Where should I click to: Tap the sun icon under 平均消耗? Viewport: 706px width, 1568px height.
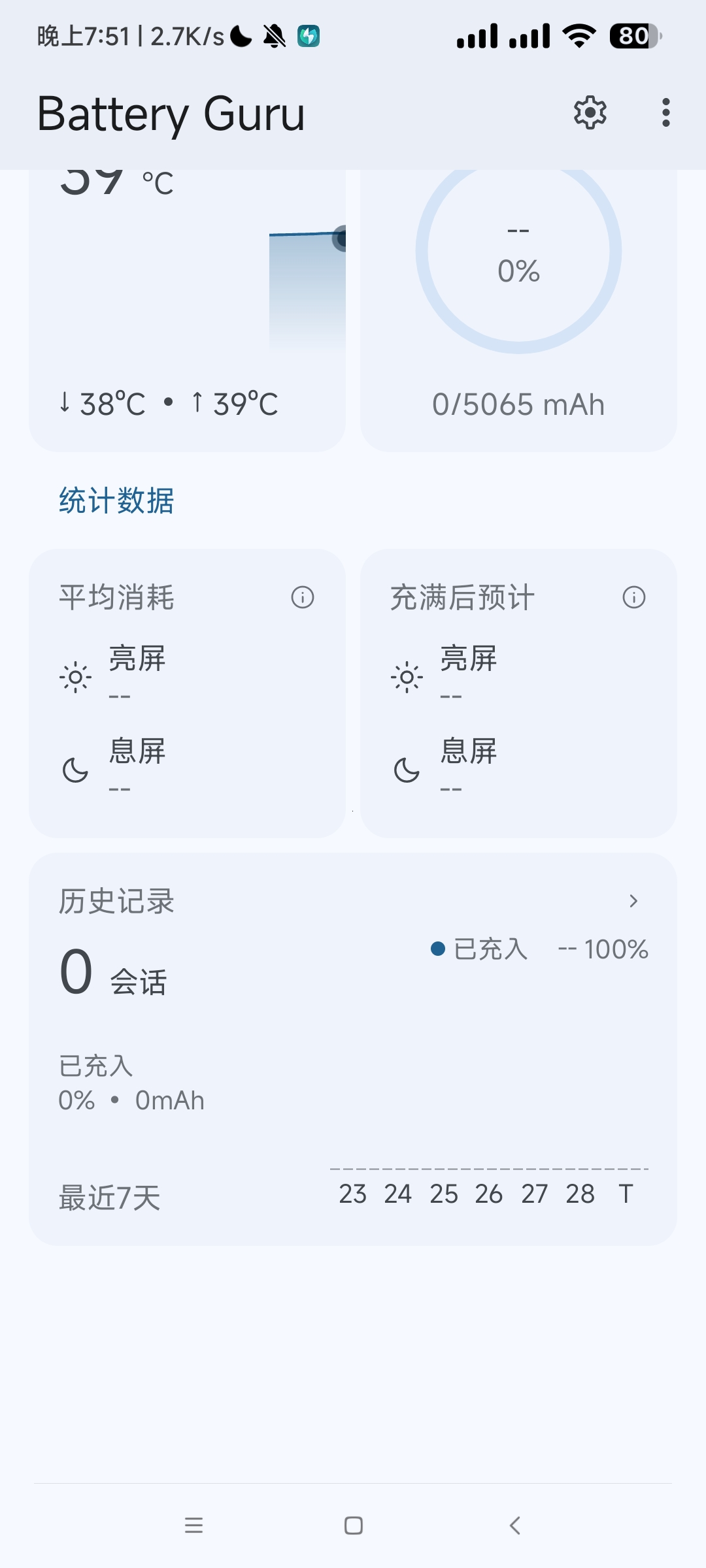[75, 677]
